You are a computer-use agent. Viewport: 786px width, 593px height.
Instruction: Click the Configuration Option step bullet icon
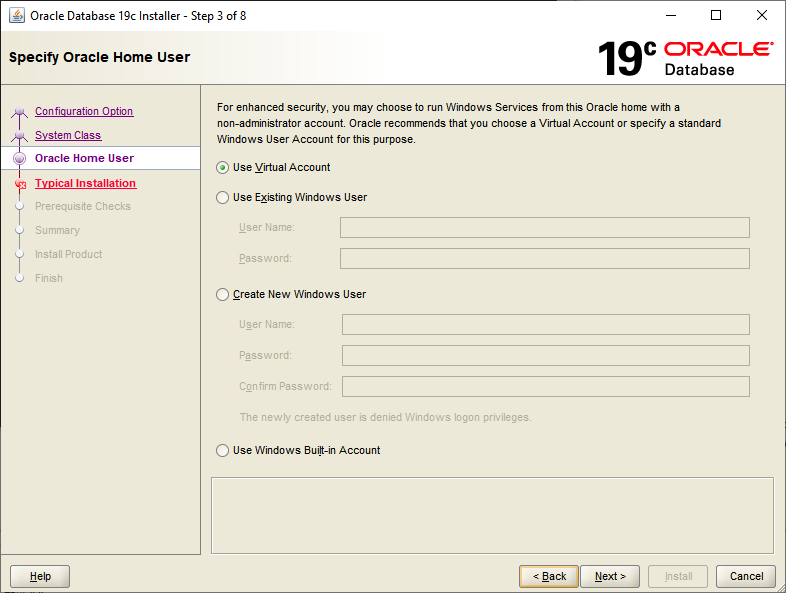pos(20,111)
